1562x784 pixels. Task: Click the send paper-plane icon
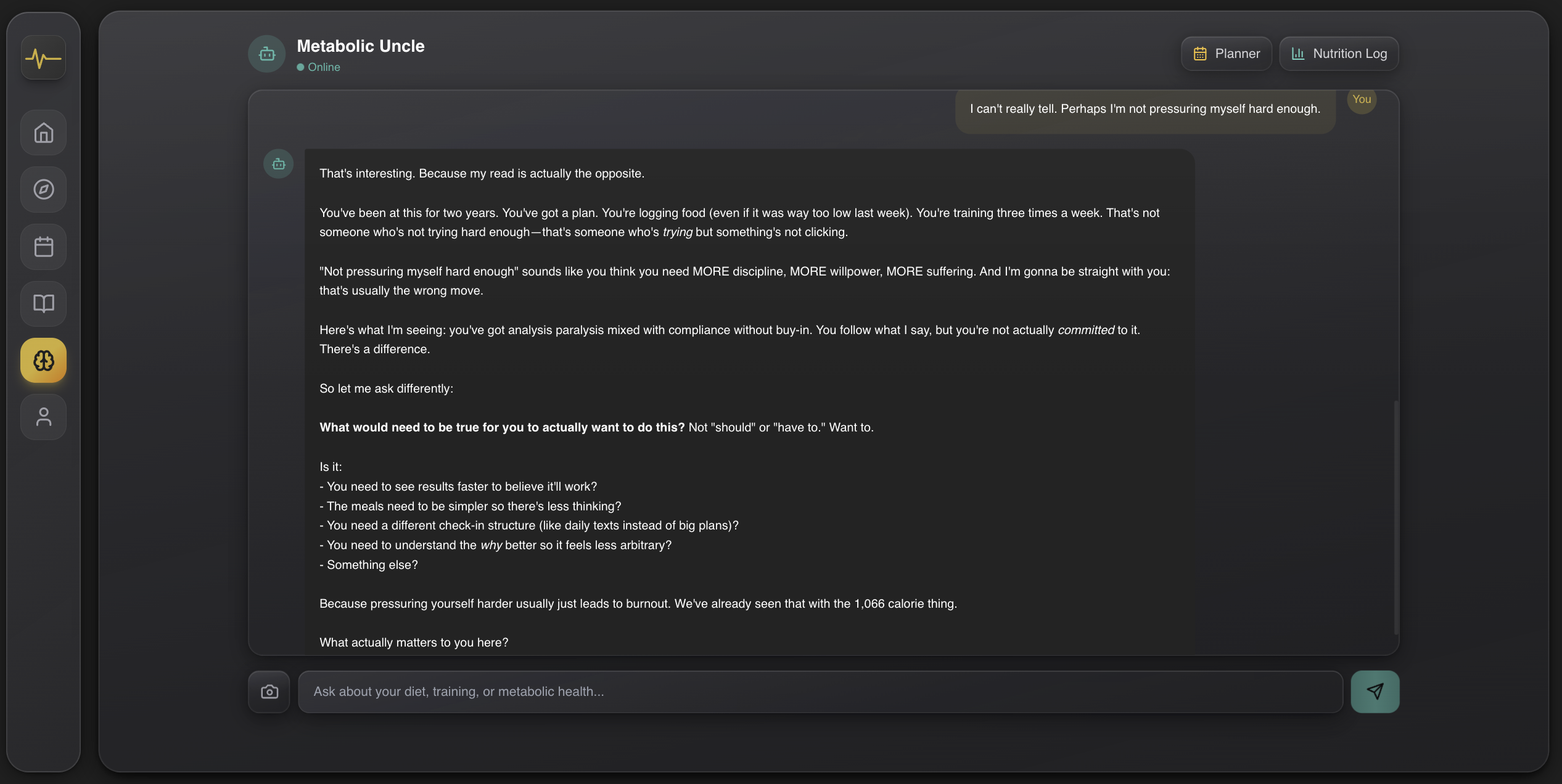(x=1375, y=691)
